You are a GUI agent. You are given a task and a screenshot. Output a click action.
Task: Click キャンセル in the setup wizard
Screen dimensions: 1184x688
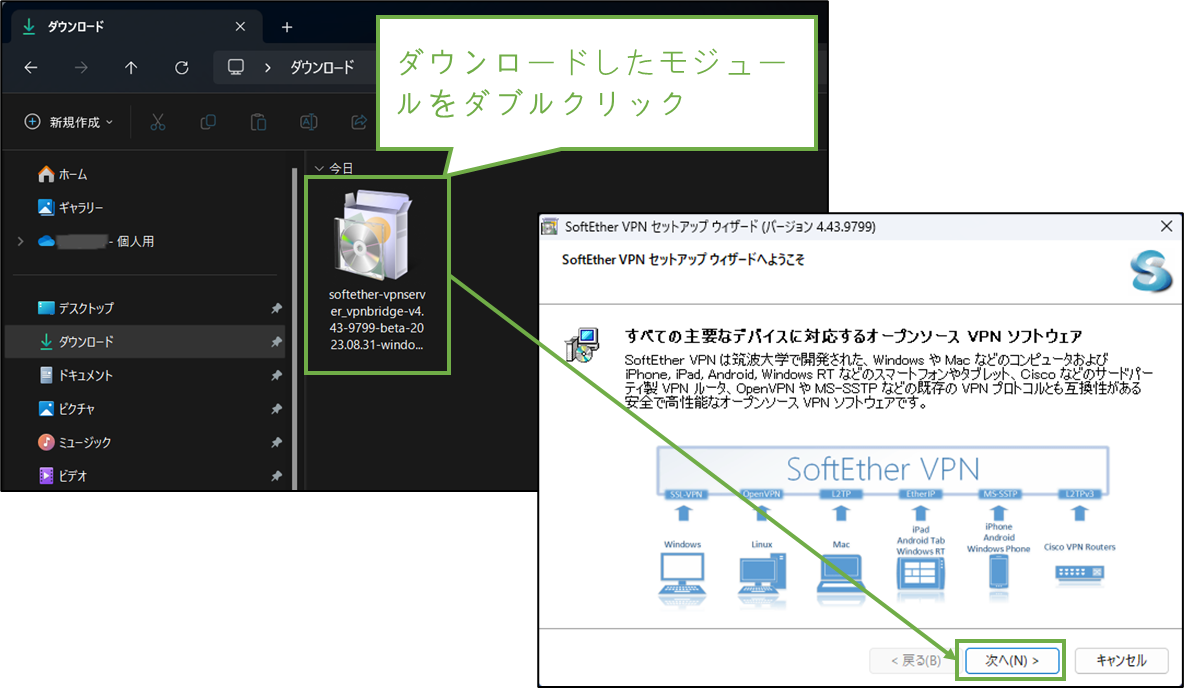[x=1121, y=660]
